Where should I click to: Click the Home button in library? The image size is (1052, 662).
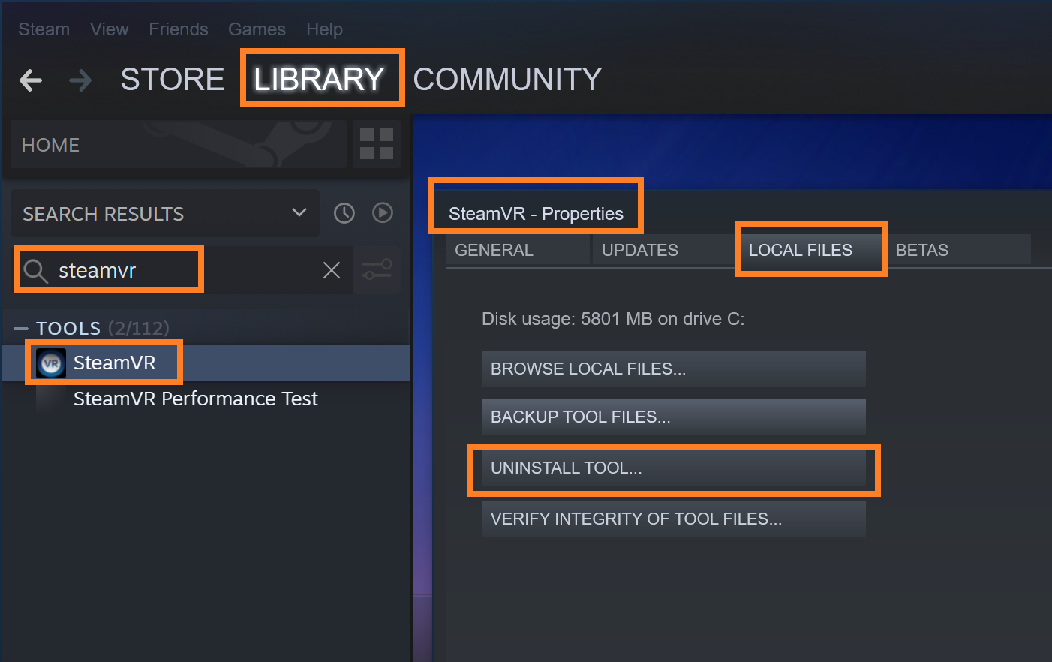(x=178, y=144)
